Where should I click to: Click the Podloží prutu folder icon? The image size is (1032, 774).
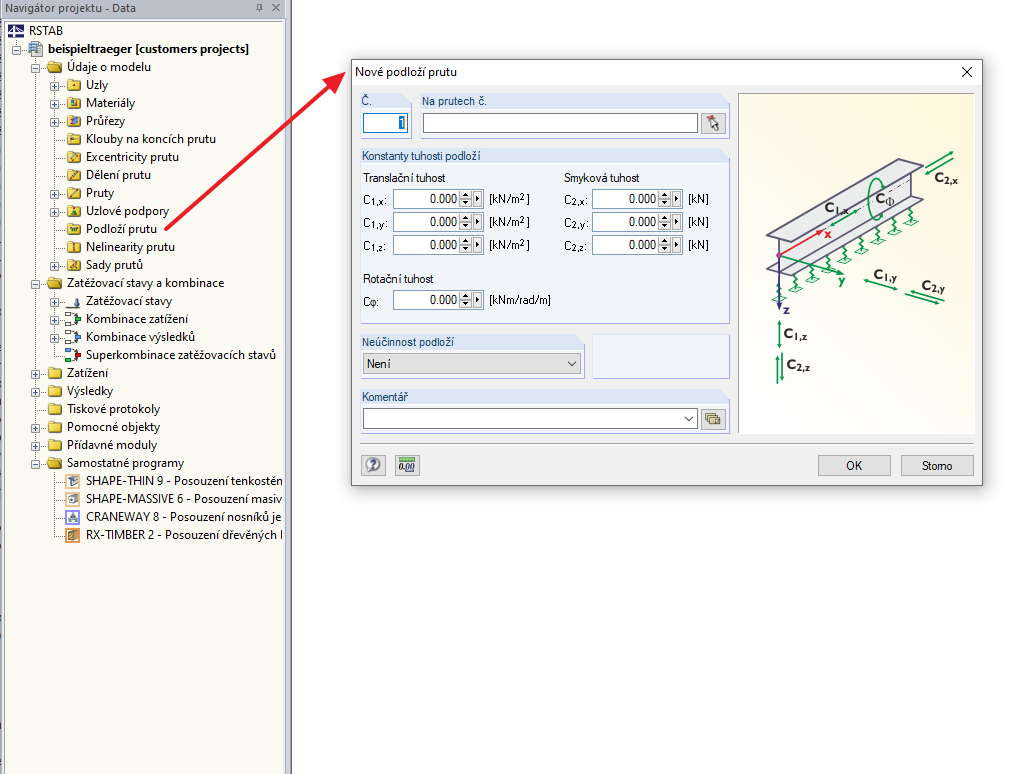pos(74,229)
